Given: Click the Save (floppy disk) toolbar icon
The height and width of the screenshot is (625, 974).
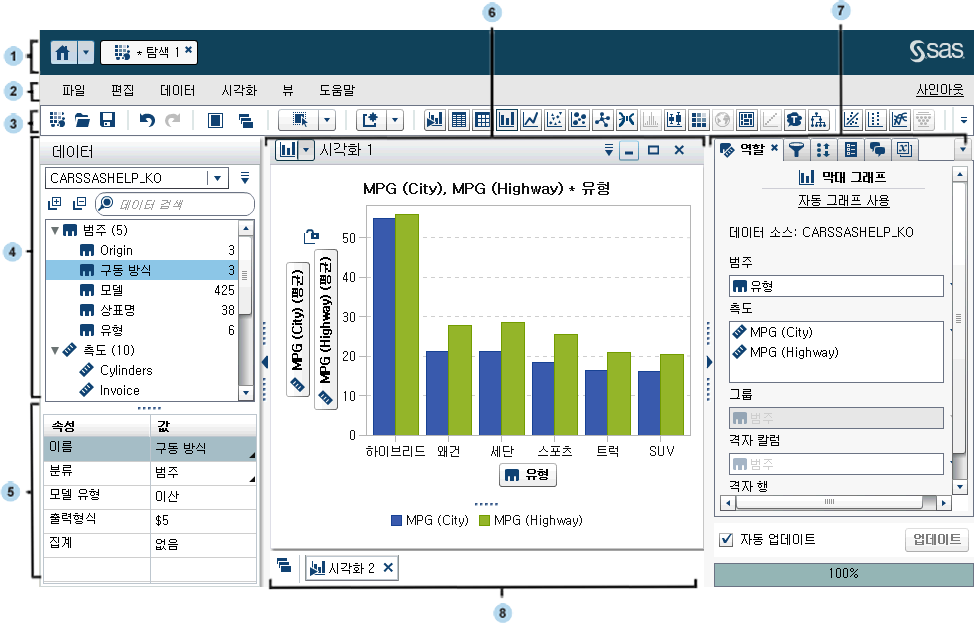Looking at the screenshot, I should pos(107,120).
